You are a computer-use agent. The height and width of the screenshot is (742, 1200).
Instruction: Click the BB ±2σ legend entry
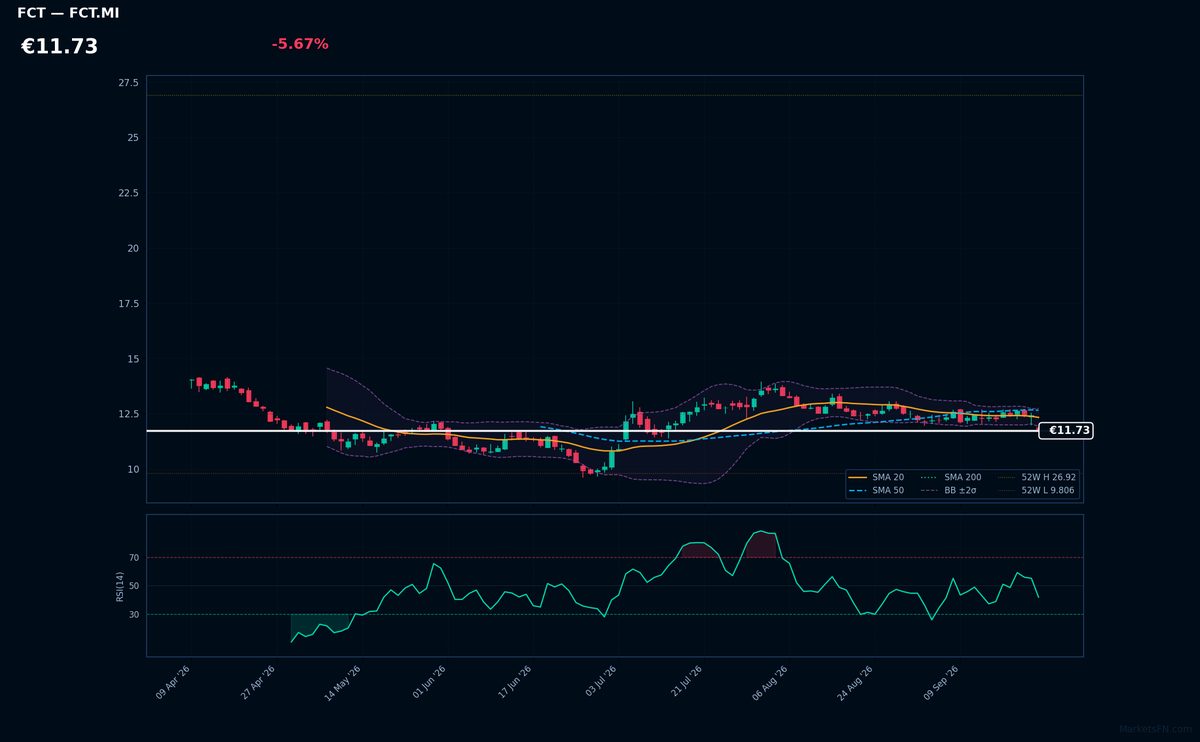[948, 491]
